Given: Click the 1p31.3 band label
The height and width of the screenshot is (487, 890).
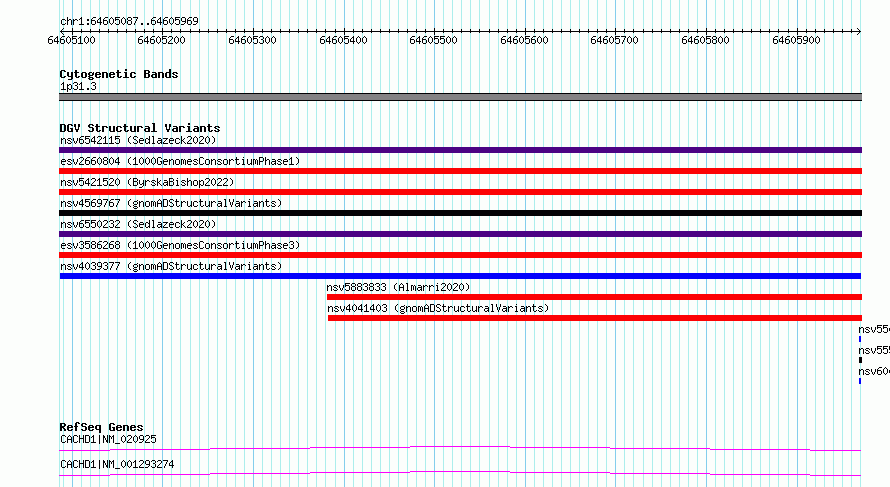Looking at the screenshot, I should pos(78,87).
